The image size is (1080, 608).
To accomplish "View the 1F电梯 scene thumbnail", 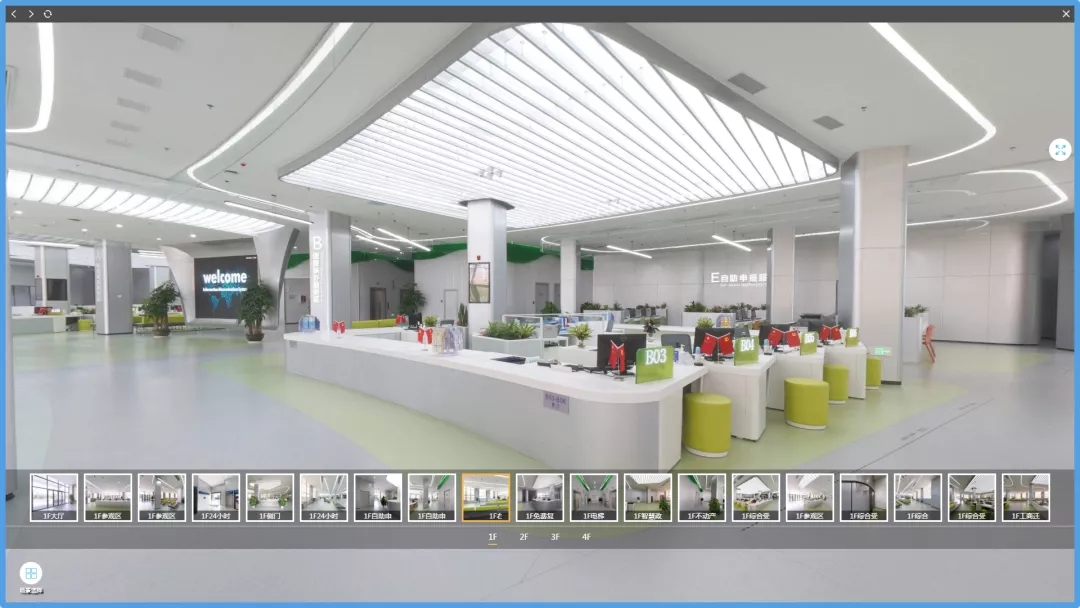I will coord(594,497).
